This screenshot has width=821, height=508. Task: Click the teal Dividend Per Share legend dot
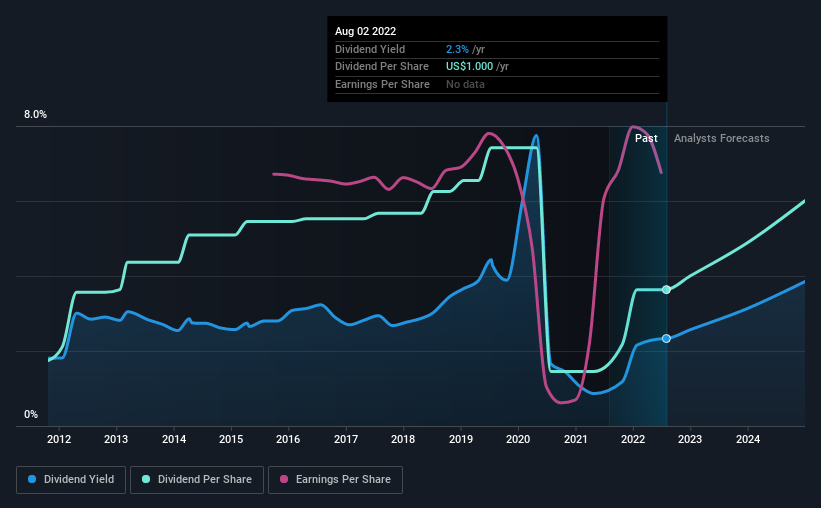tap(146, 479)
